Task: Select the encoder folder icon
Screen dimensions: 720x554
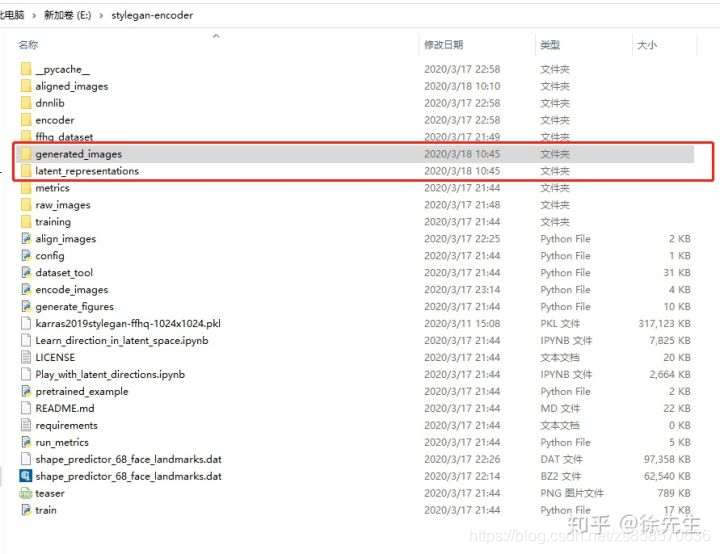Action: pyautogui.click(x=26, y=120)
